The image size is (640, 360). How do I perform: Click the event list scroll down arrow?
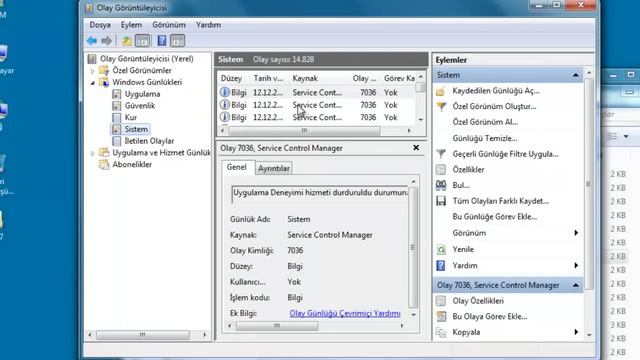click(420, 120)
